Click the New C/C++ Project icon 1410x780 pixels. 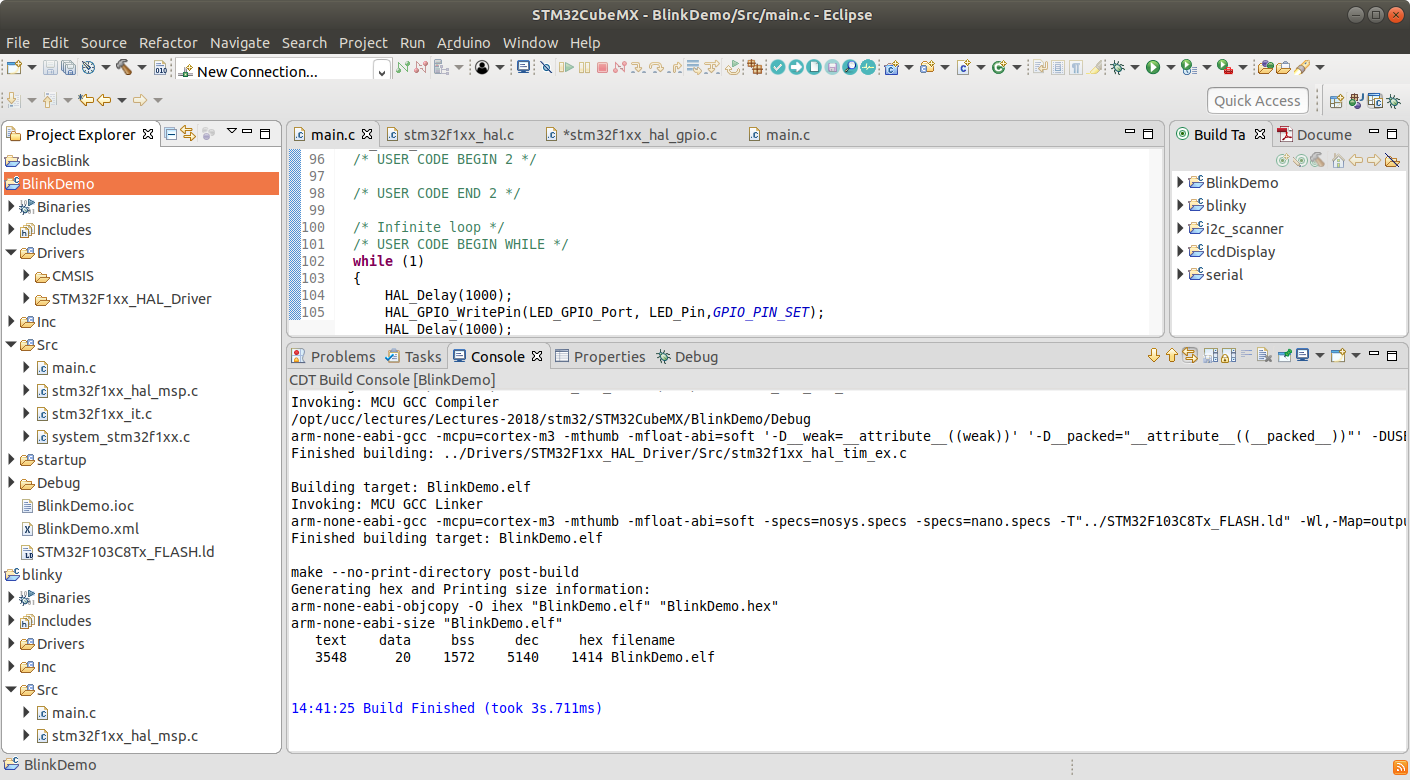coord(891,67)
